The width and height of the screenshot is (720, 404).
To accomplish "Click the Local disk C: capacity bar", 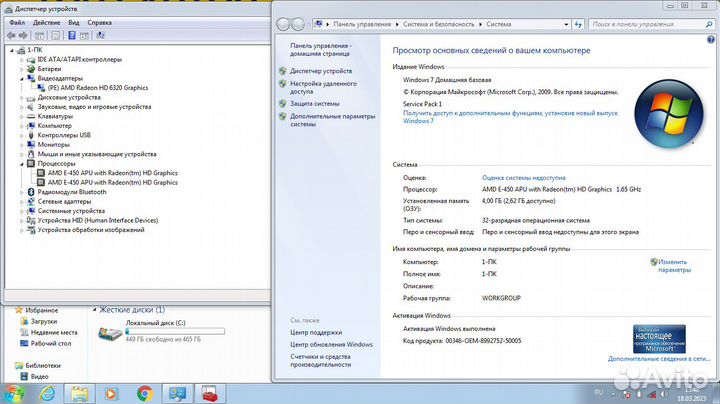I will click(175, 331).
